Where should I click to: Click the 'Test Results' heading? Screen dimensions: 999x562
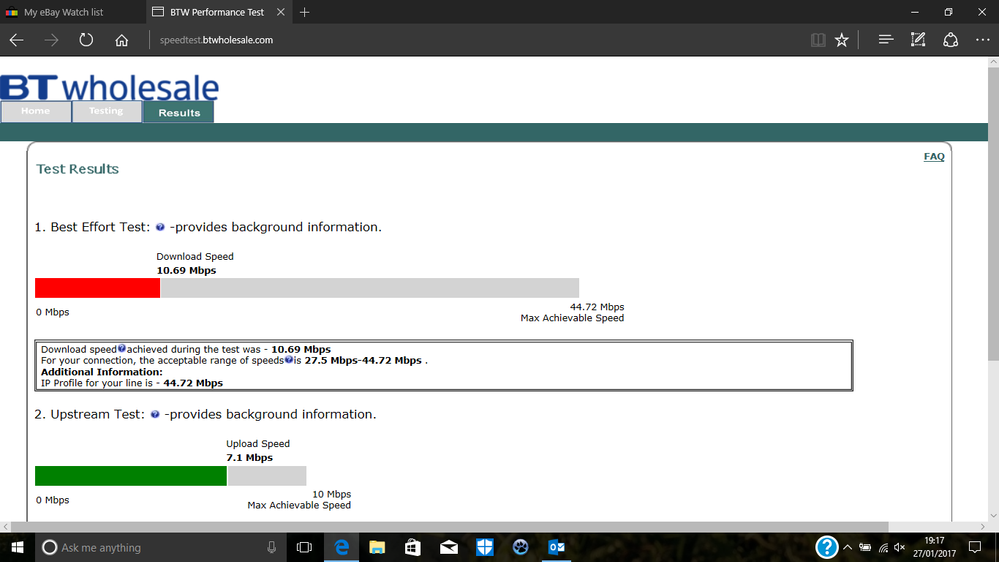(x=77, y=169)
